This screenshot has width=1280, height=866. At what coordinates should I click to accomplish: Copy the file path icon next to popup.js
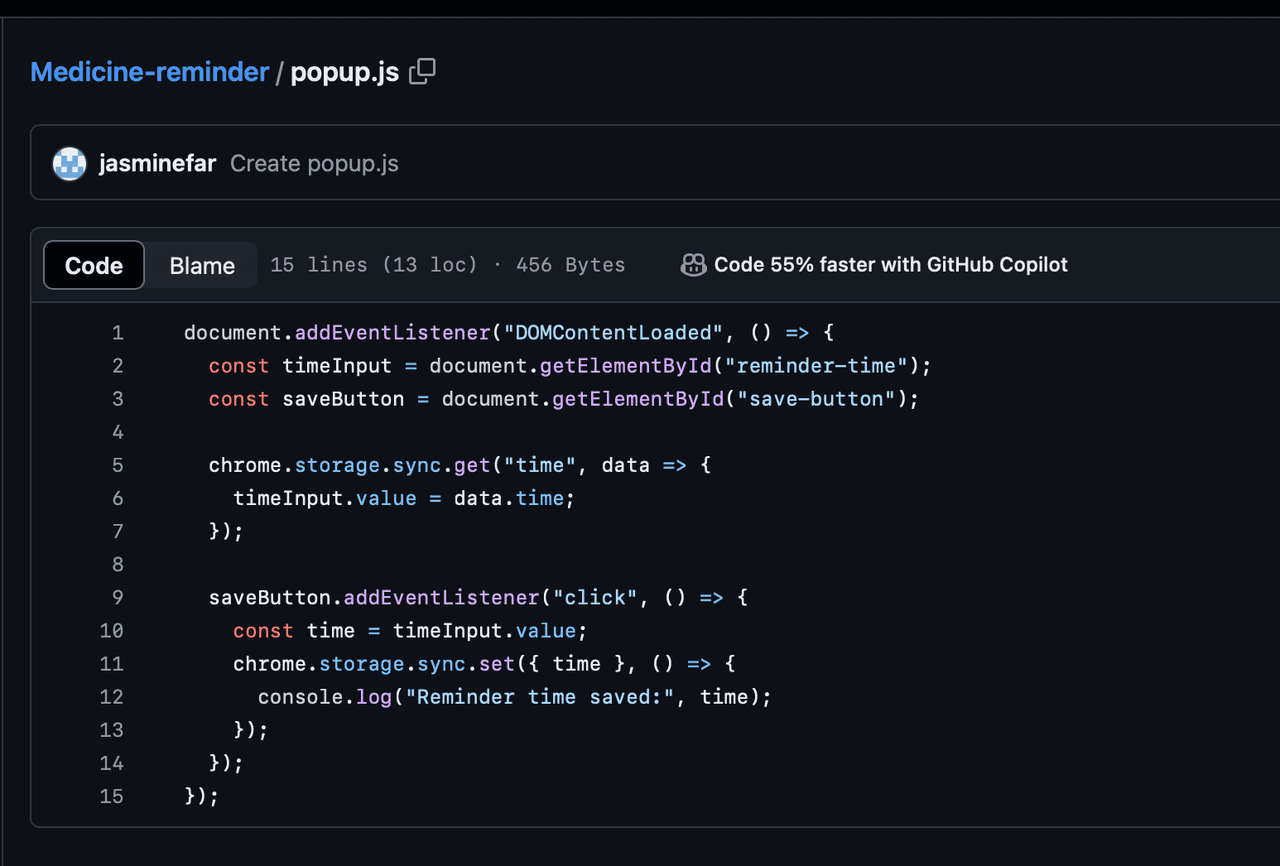[x=423, y=72]
